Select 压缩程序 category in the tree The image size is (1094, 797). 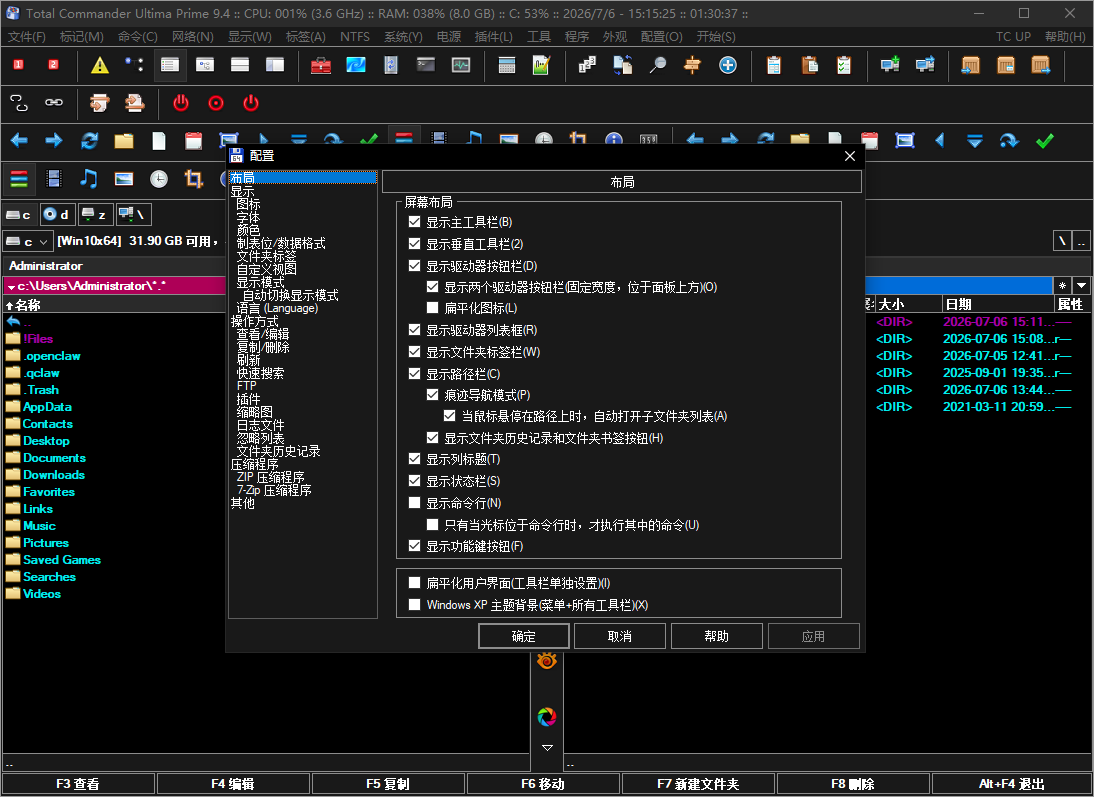(x=255, y=464)
